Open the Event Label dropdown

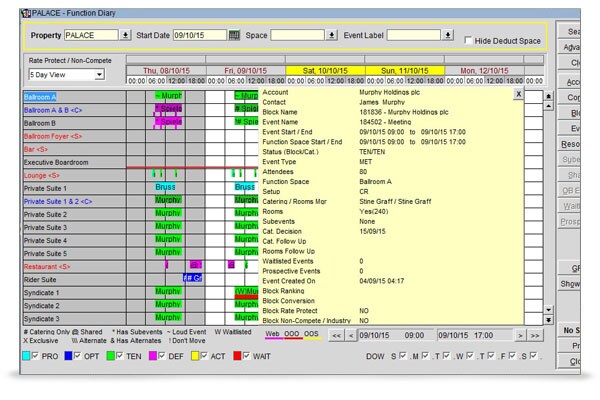pyautogui.click(x=448, y=35)
